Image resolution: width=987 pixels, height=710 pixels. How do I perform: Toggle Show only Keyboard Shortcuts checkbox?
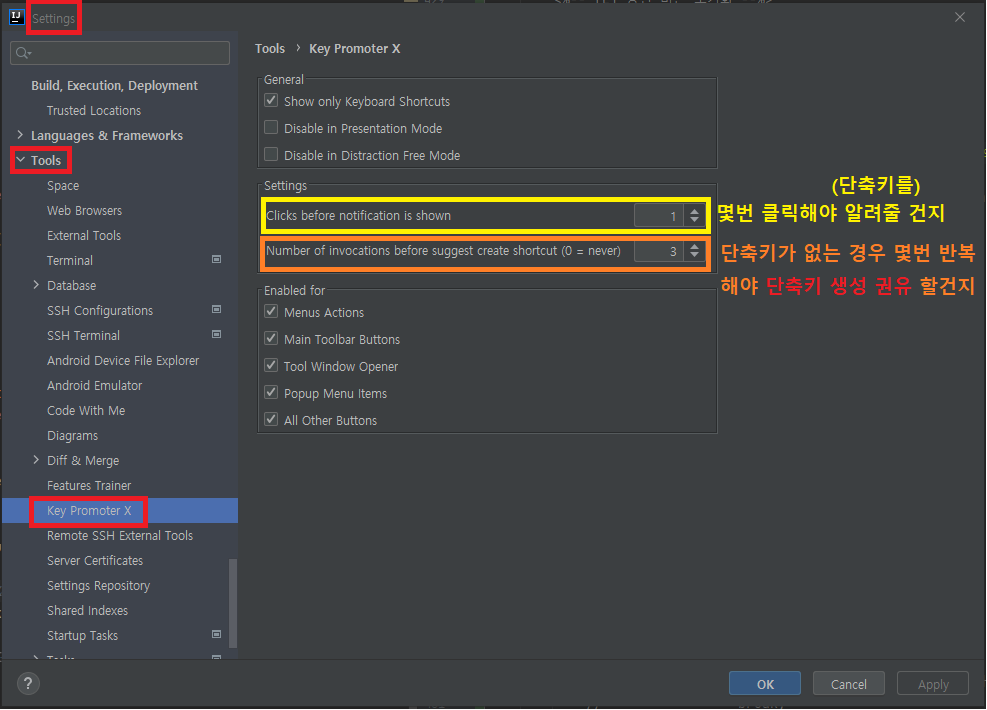[271, 100]
